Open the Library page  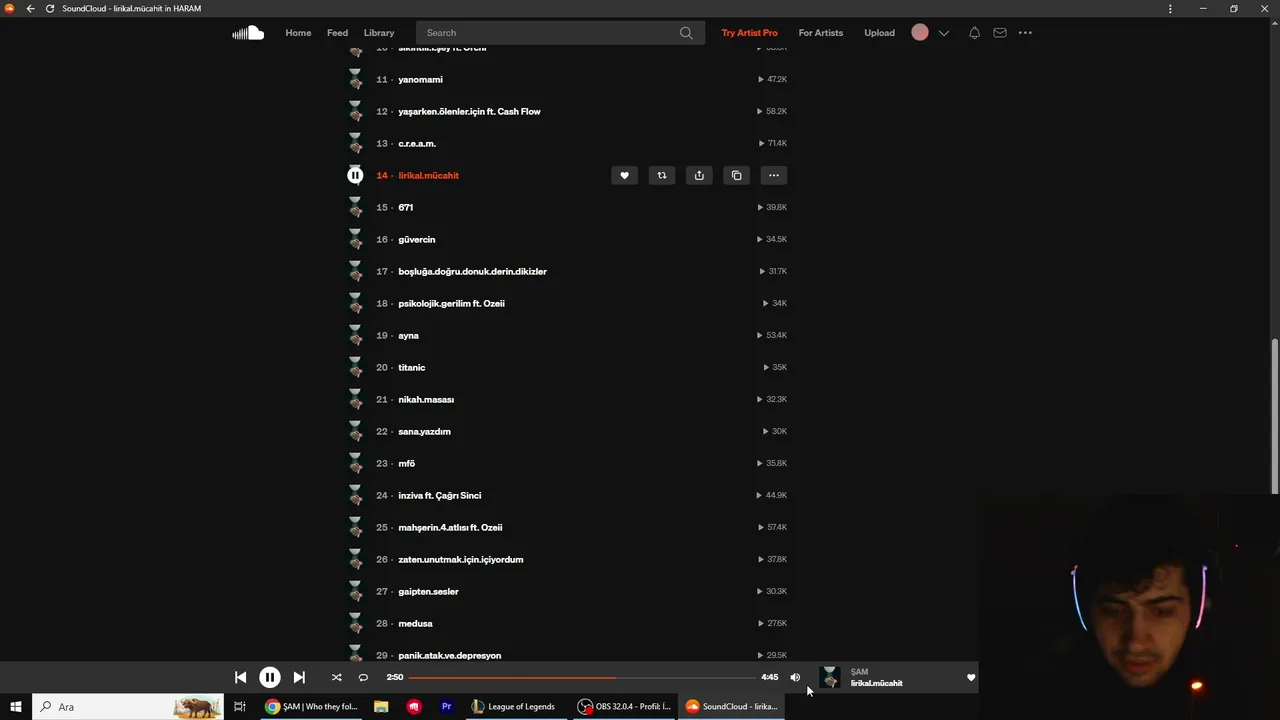tap(379, 33)
